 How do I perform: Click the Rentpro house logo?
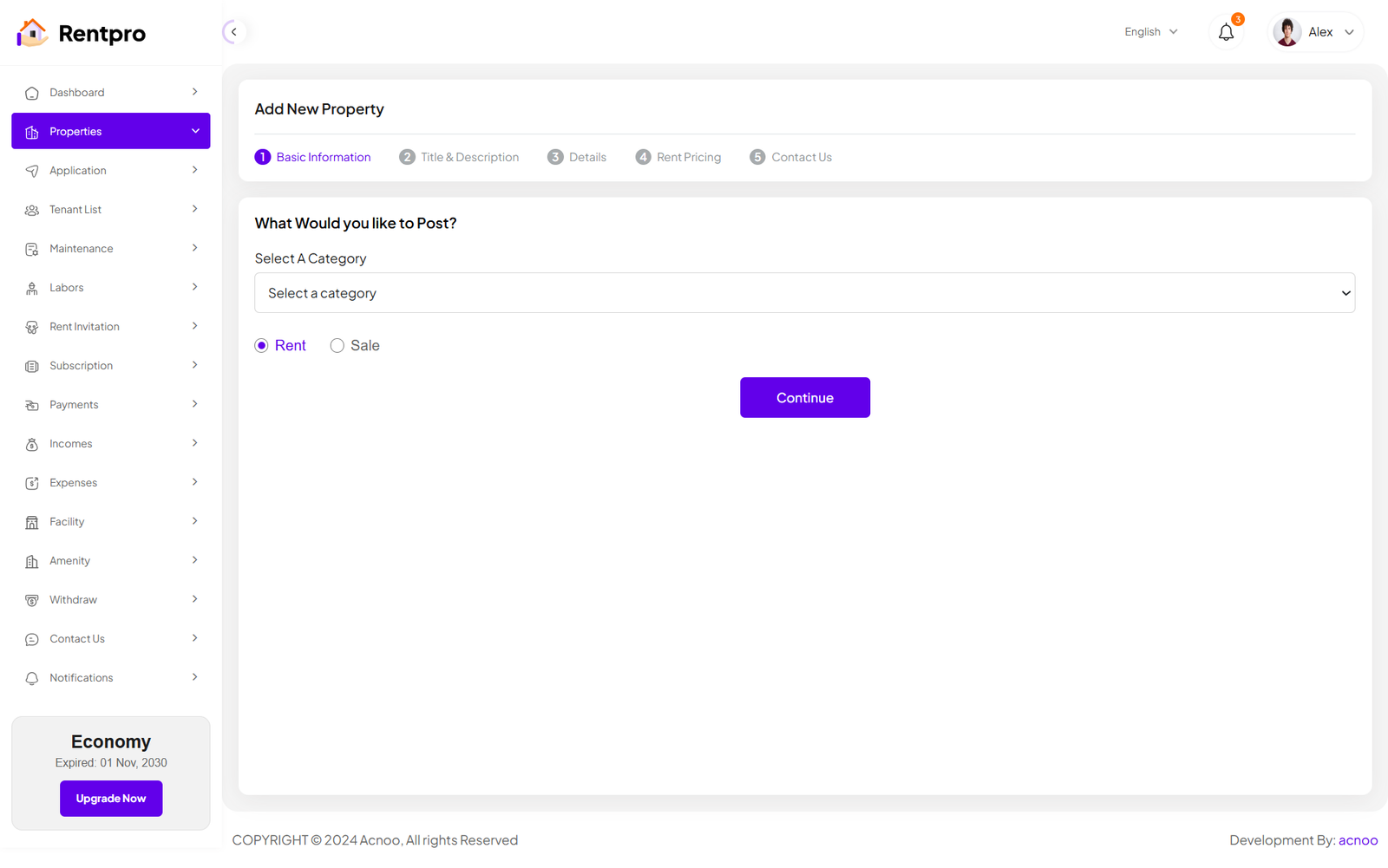(32, 33)
